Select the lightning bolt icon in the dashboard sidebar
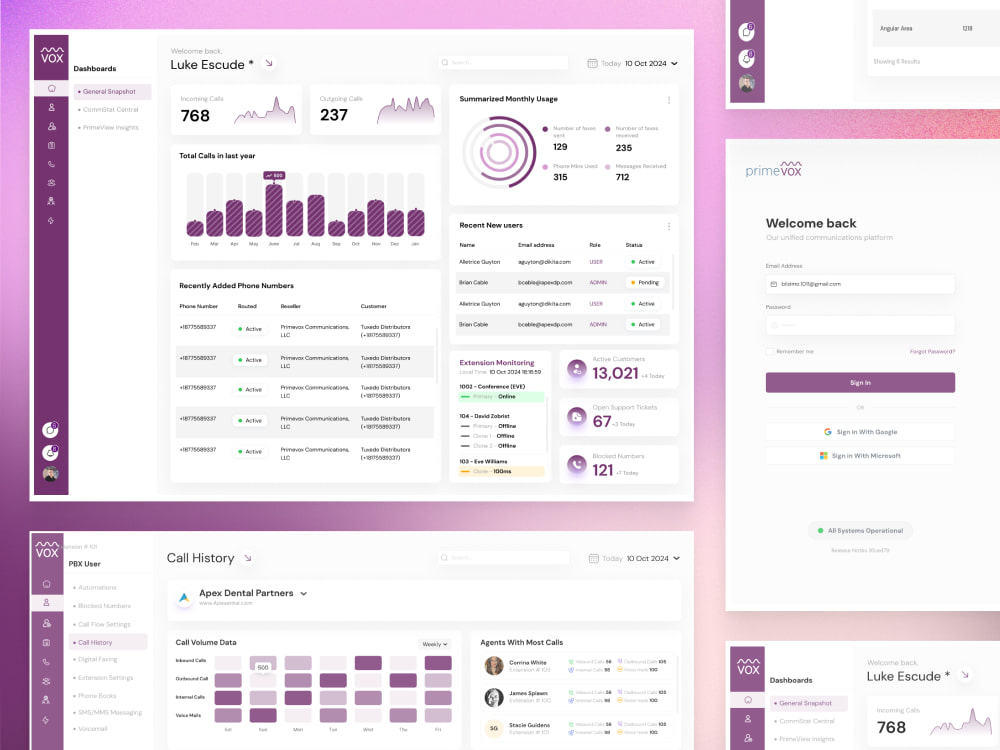This screenshot has height=750, width=1000. (52, 221)
